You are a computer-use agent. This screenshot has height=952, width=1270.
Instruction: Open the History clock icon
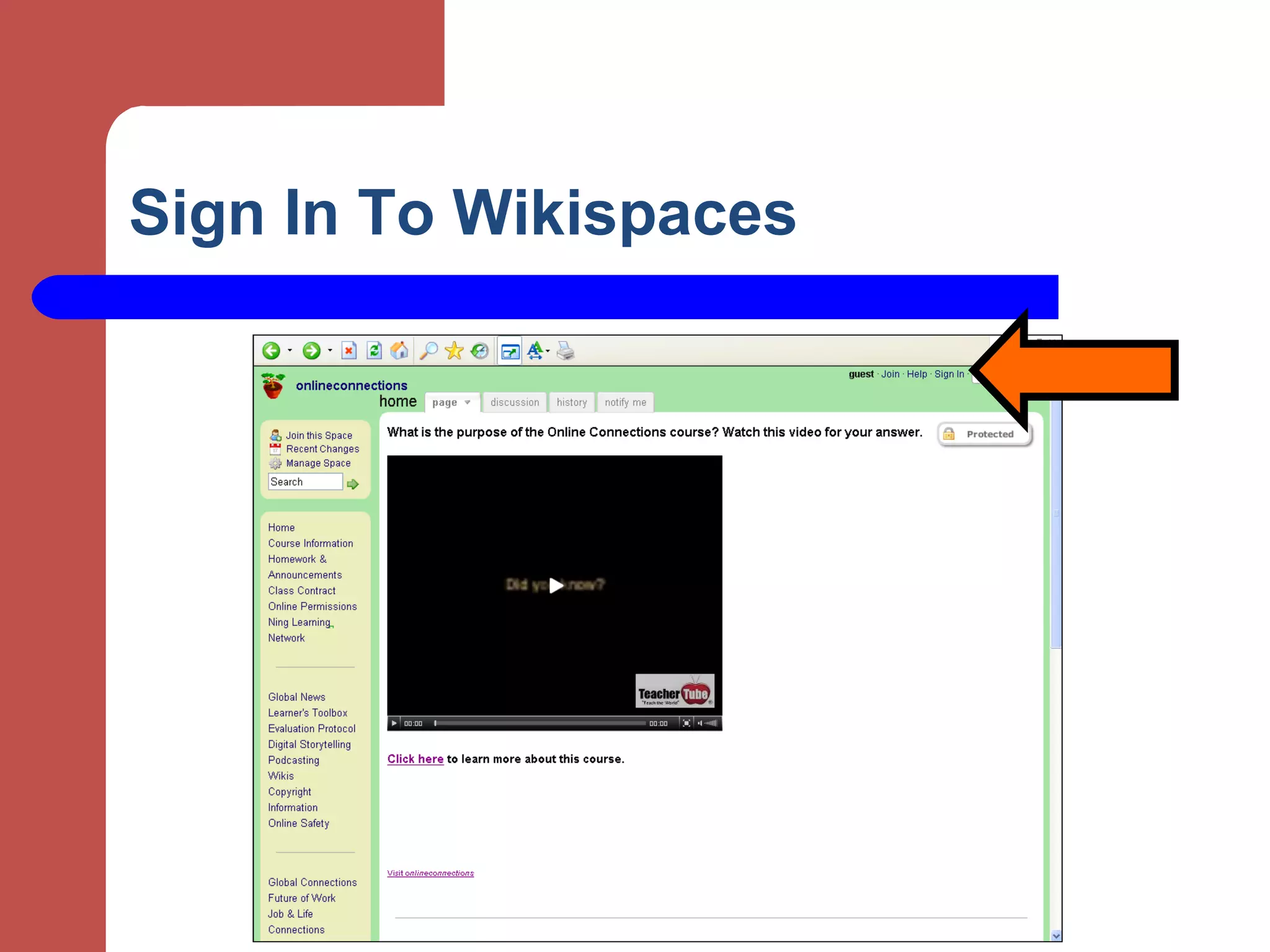click(x=479, y=351)
